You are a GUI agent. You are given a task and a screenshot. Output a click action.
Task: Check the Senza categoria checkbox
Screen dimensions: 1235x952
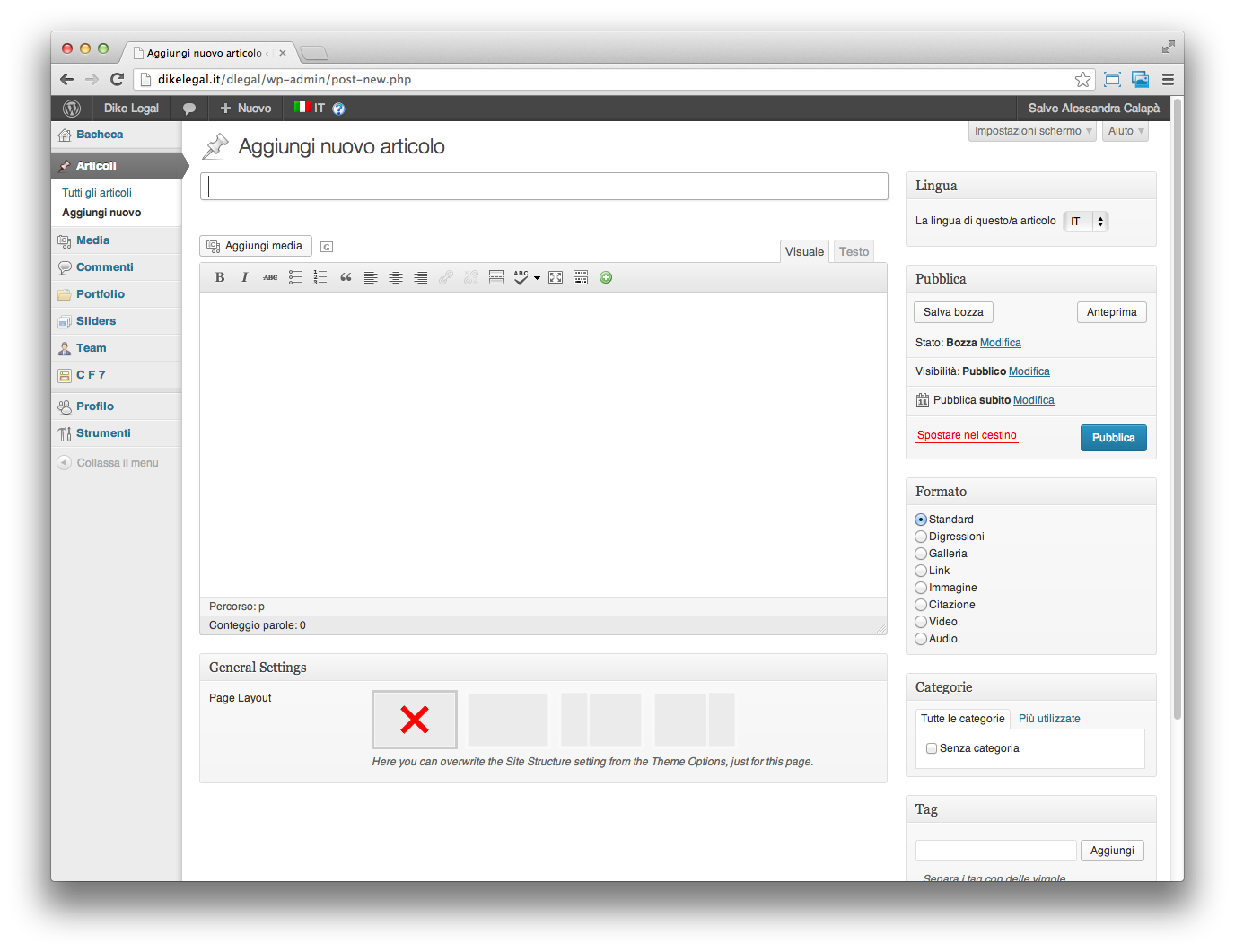(x=932, y=748)
